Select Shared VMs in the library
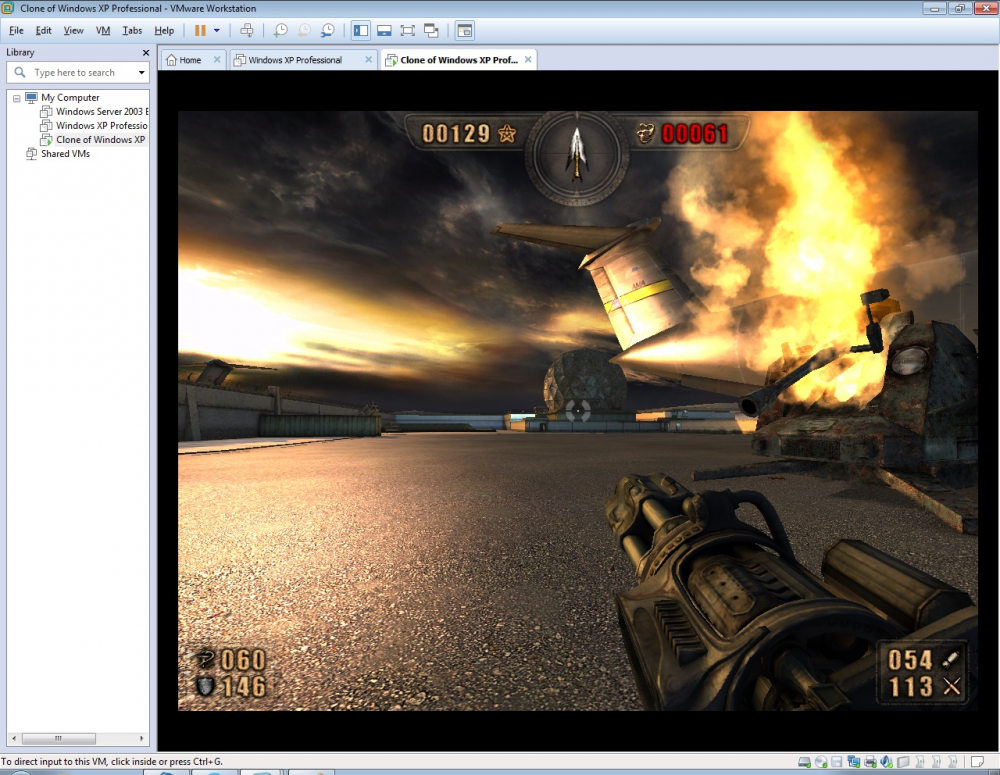1000x775 pixels. (x=65, y=154)
